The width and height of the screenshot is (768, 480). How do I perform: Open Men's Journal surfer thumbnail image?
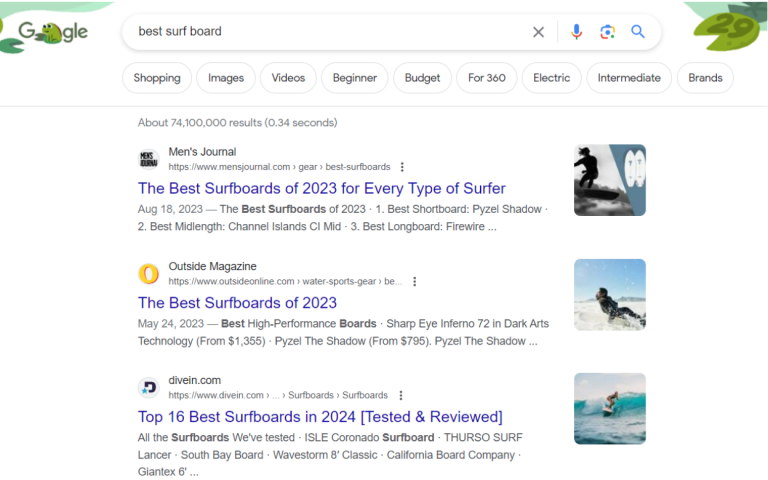point(610,180)
